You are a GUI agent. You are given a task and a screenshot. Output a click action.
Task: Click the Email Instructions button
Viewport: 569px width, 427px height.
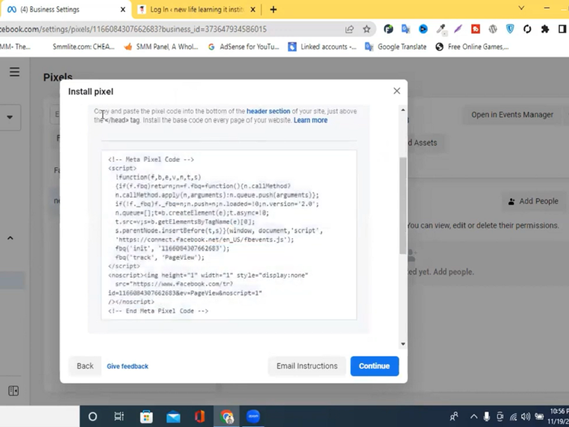point(307,366)
